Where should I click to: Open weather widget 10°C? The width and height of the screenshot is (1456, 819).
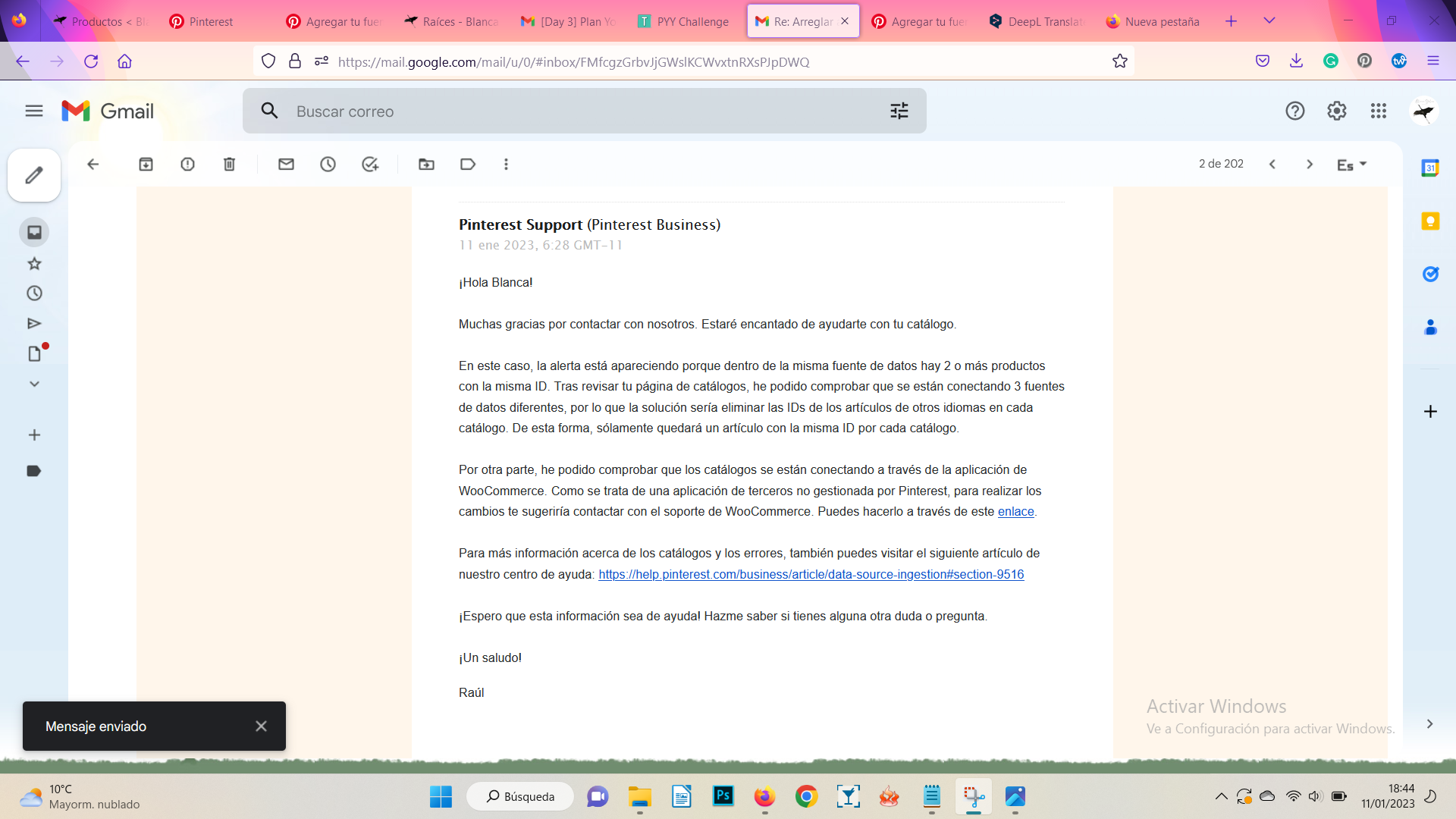pos(80,796)
